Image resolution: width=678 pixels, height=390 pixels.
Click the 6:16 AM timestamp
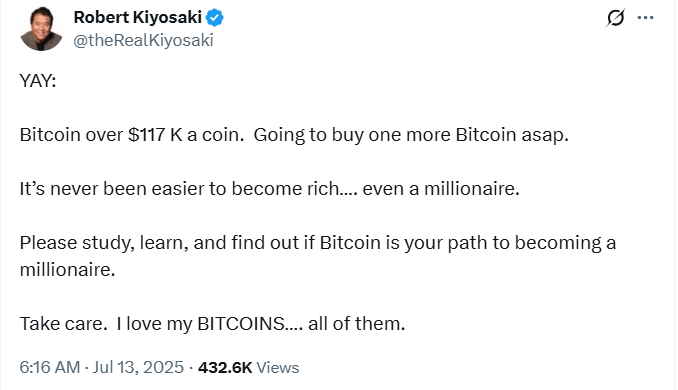coord(50,368)
